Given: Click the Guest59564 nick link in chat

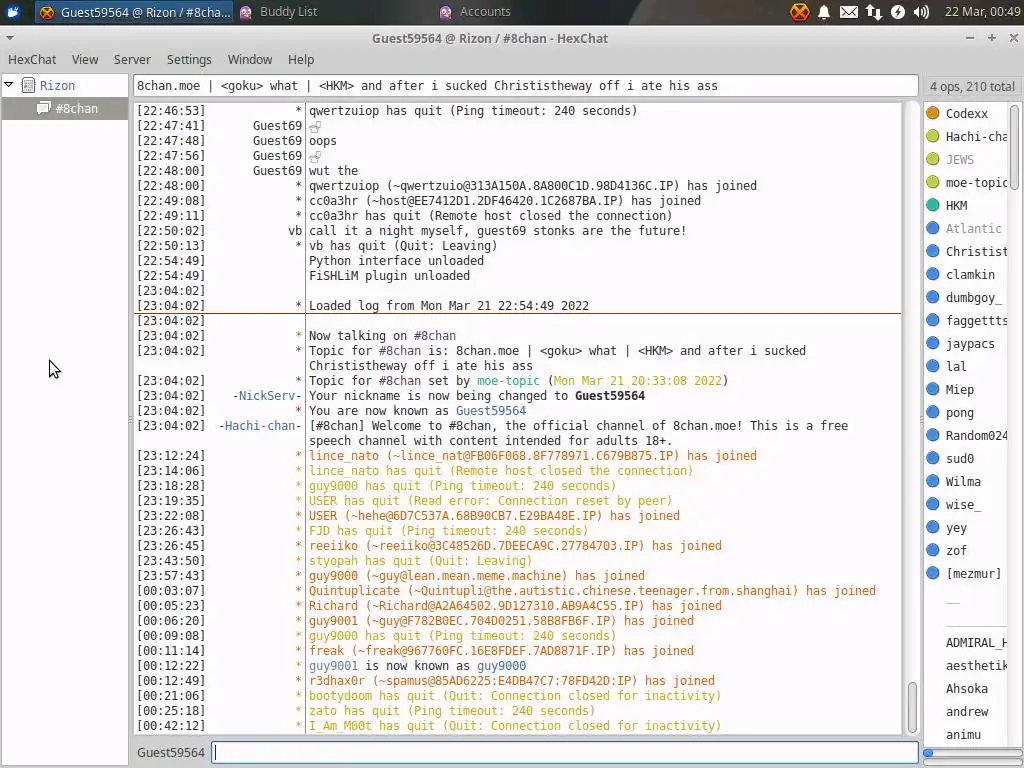Looking at the screenshot, I should tap(490, 411).
